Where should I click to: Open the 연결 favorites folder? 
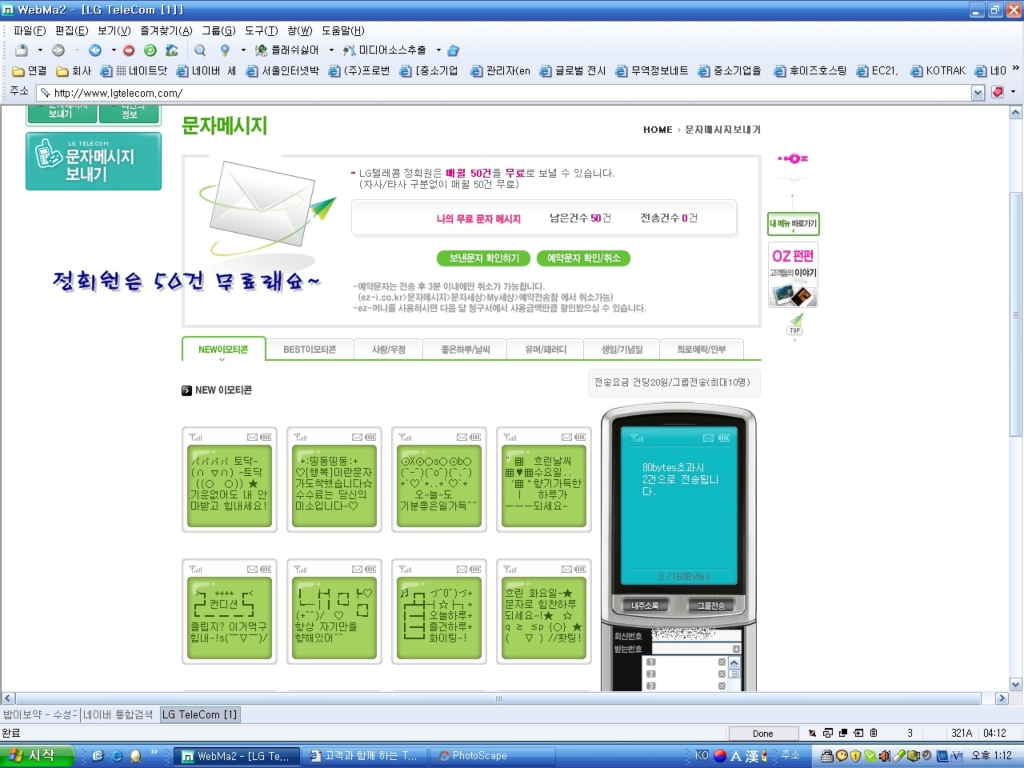click(30, 71)
